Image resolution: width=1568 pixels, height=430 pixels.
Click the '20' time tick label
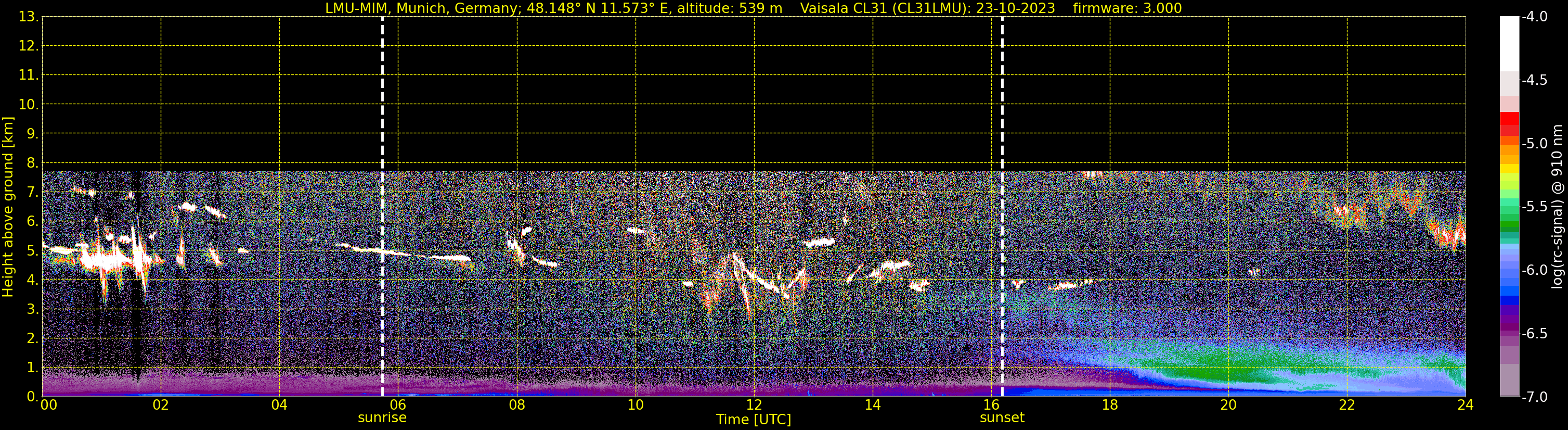pyautogui.click(x=1228, y=405)
